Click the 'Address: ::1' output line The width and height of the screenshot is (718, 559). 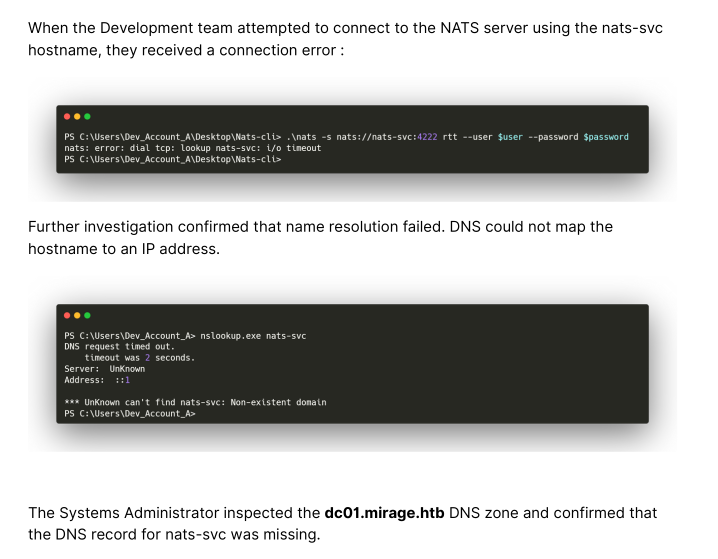[x=97, y=380]
